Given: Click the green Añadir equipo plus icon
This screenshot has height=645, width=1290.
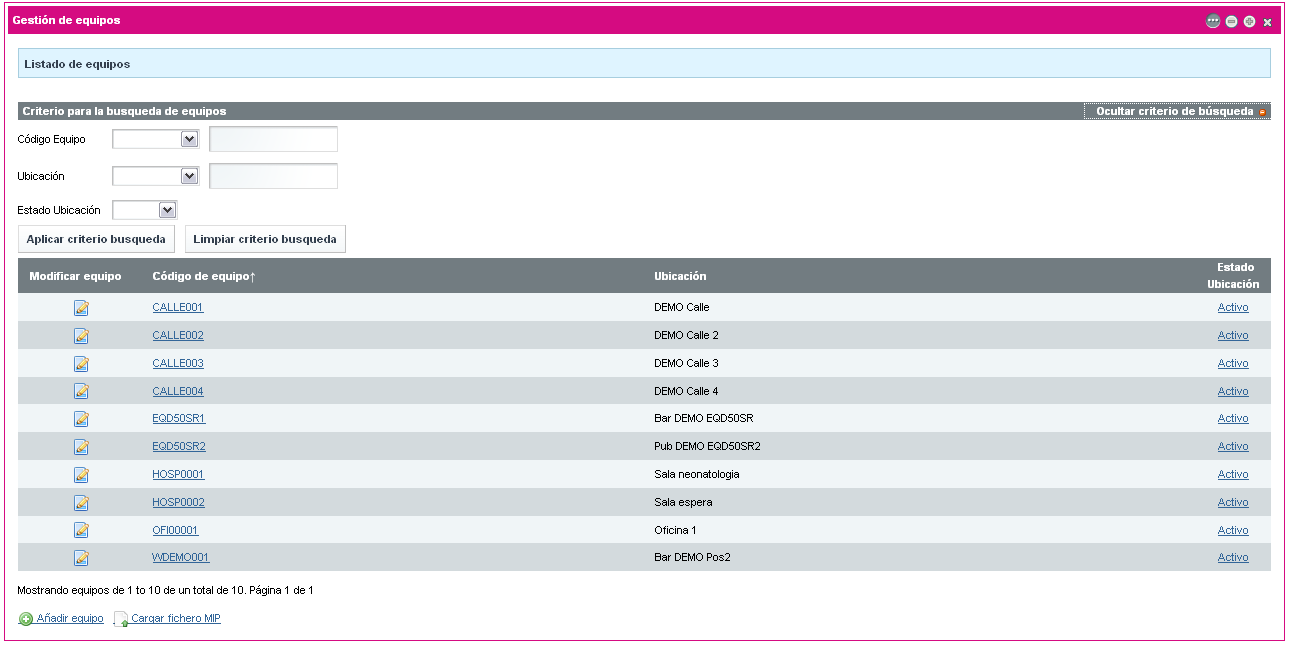Looking at the screenshot, I should pos(26,619).
